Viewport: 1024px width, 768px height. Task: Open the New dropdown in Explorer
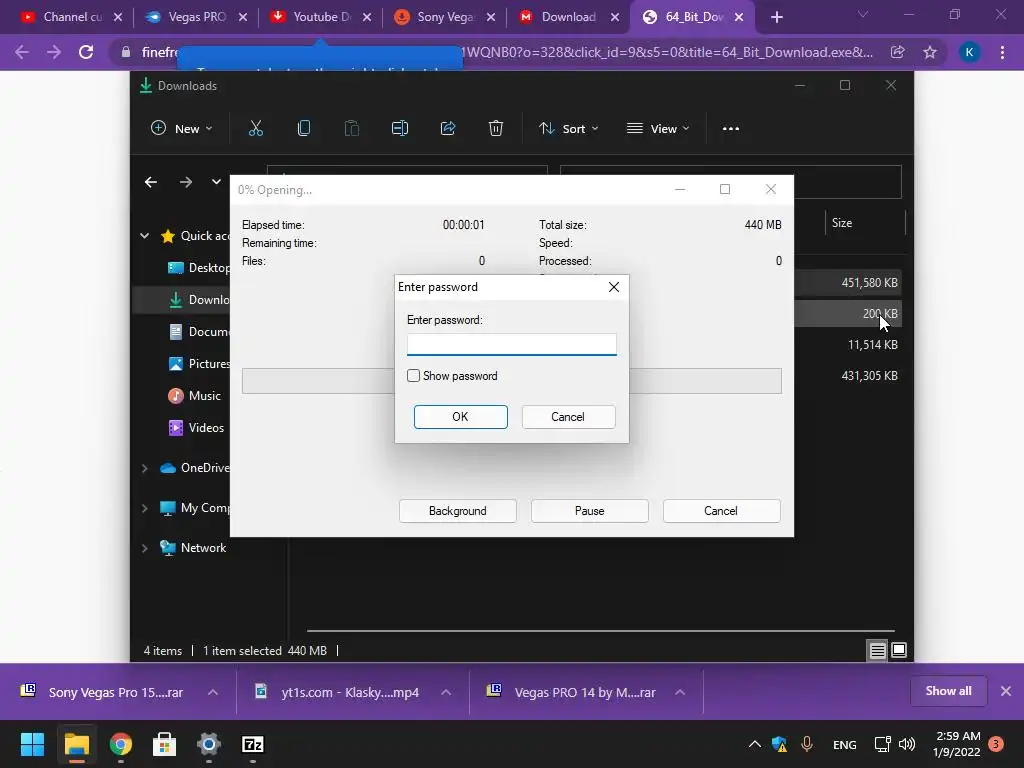coord(182,129)
